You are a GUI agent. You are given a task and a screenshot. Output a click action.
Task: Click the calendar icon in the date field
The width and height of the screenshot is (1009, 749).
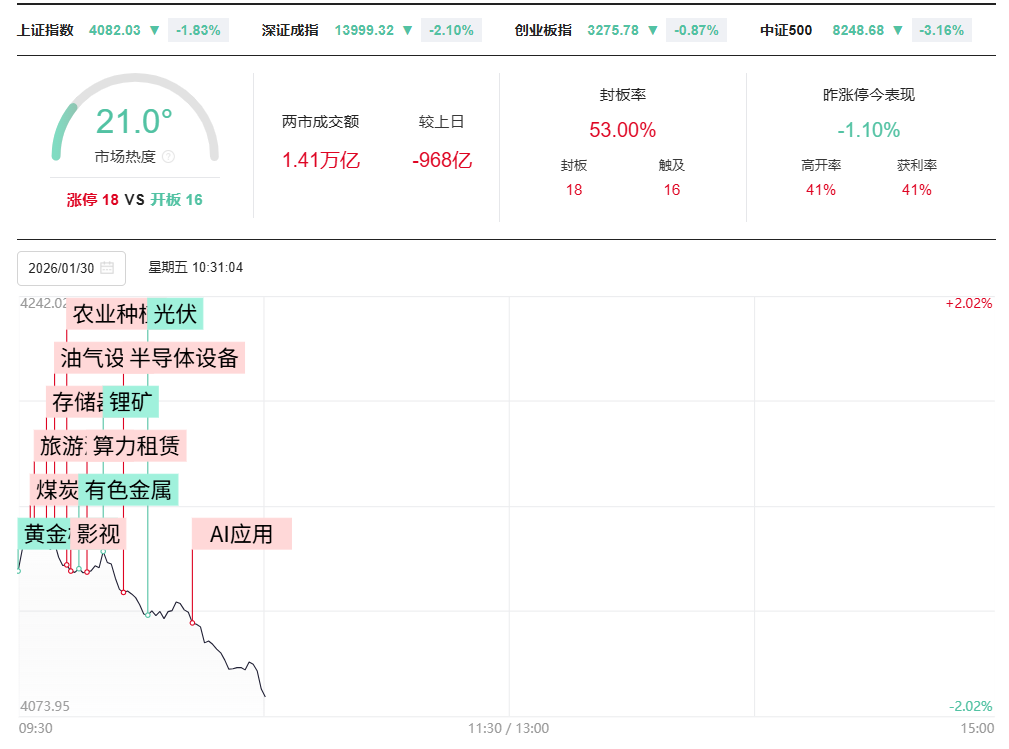point(107,268)
